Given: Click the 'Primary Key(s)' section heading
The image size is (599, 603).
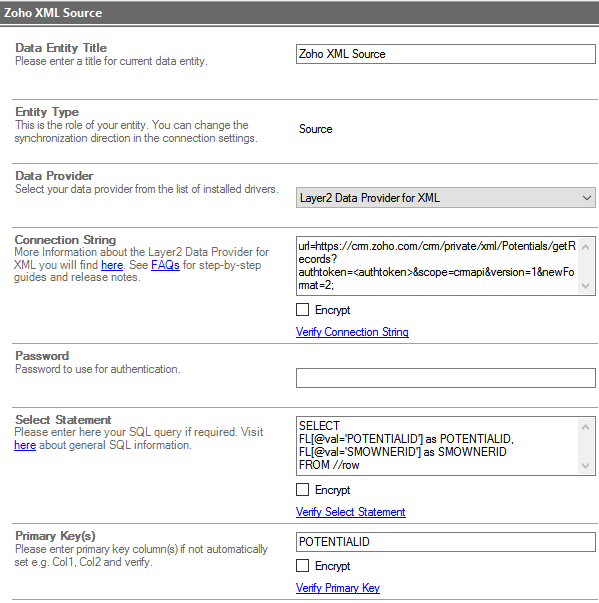Looking at the screenshot, I should [x=55, y=536].
